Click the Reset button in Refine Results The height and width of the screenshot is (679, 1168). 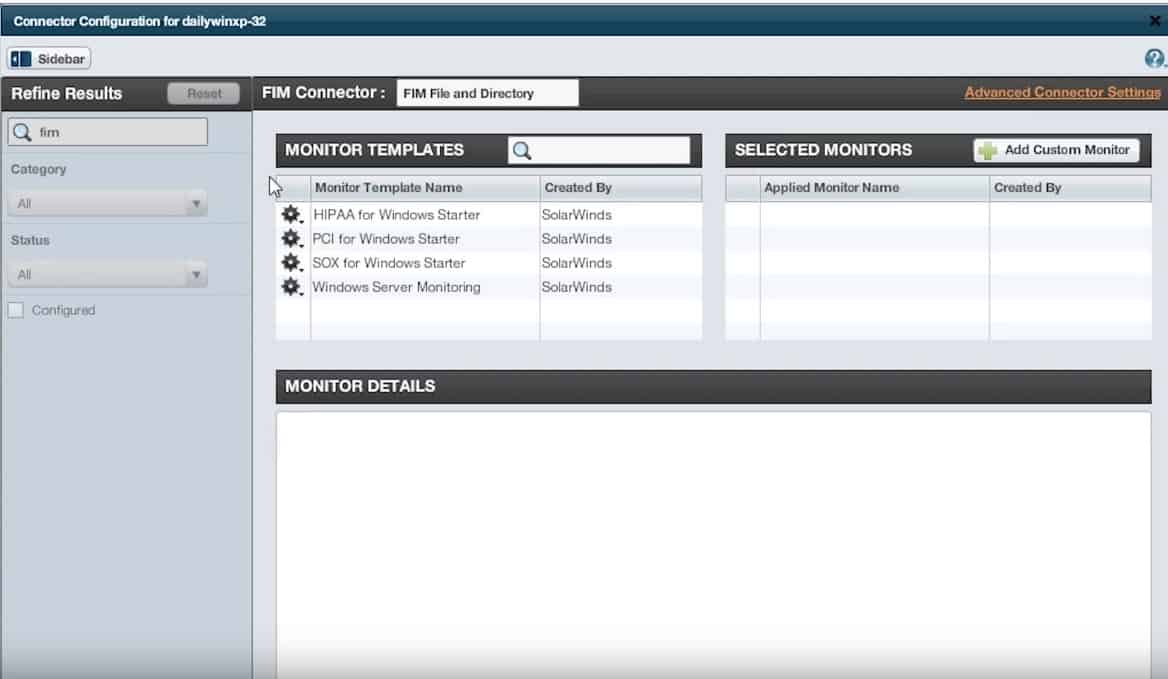[204, 93]
